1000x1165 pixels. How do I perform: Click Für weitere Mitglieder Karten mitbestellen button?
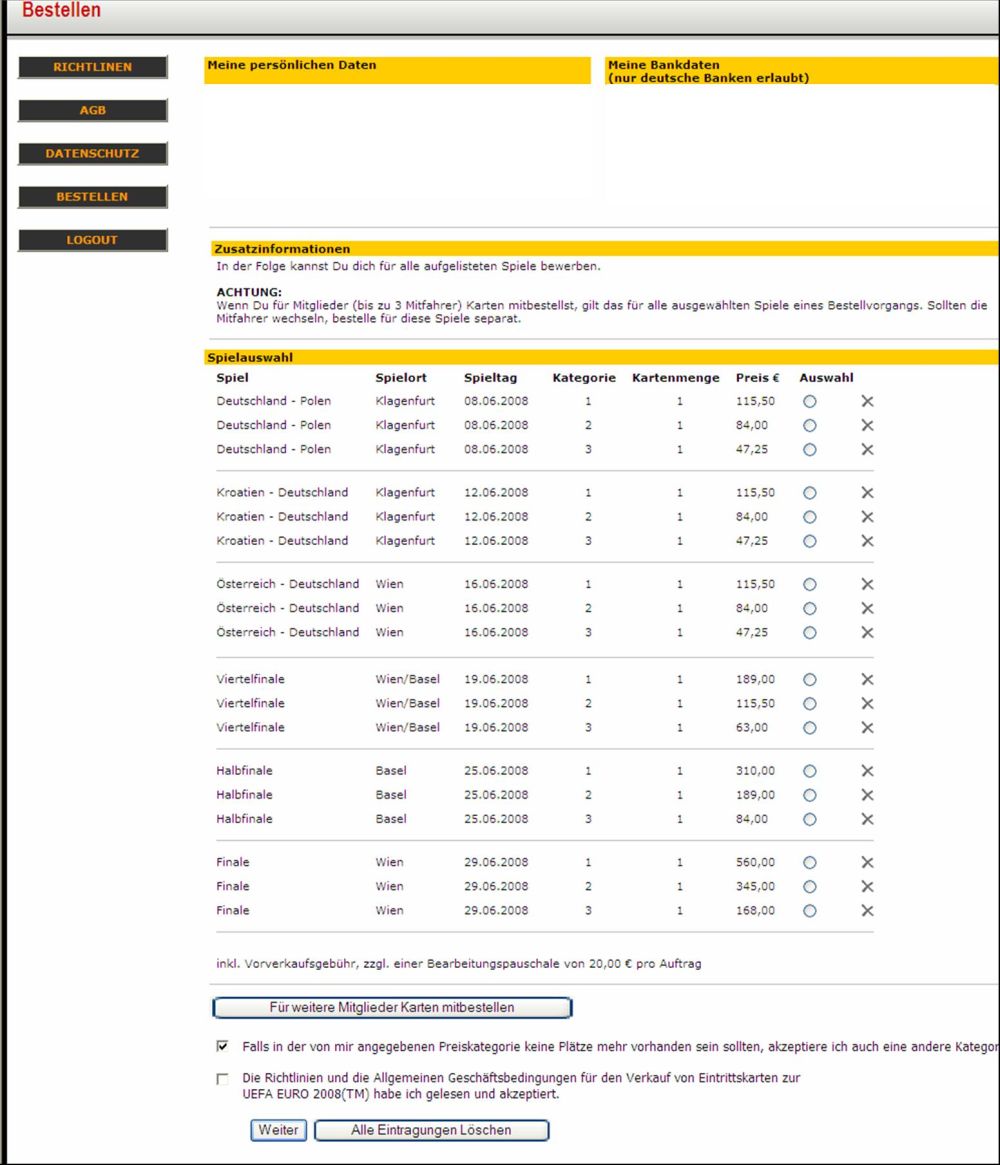tap(392, 1007)
